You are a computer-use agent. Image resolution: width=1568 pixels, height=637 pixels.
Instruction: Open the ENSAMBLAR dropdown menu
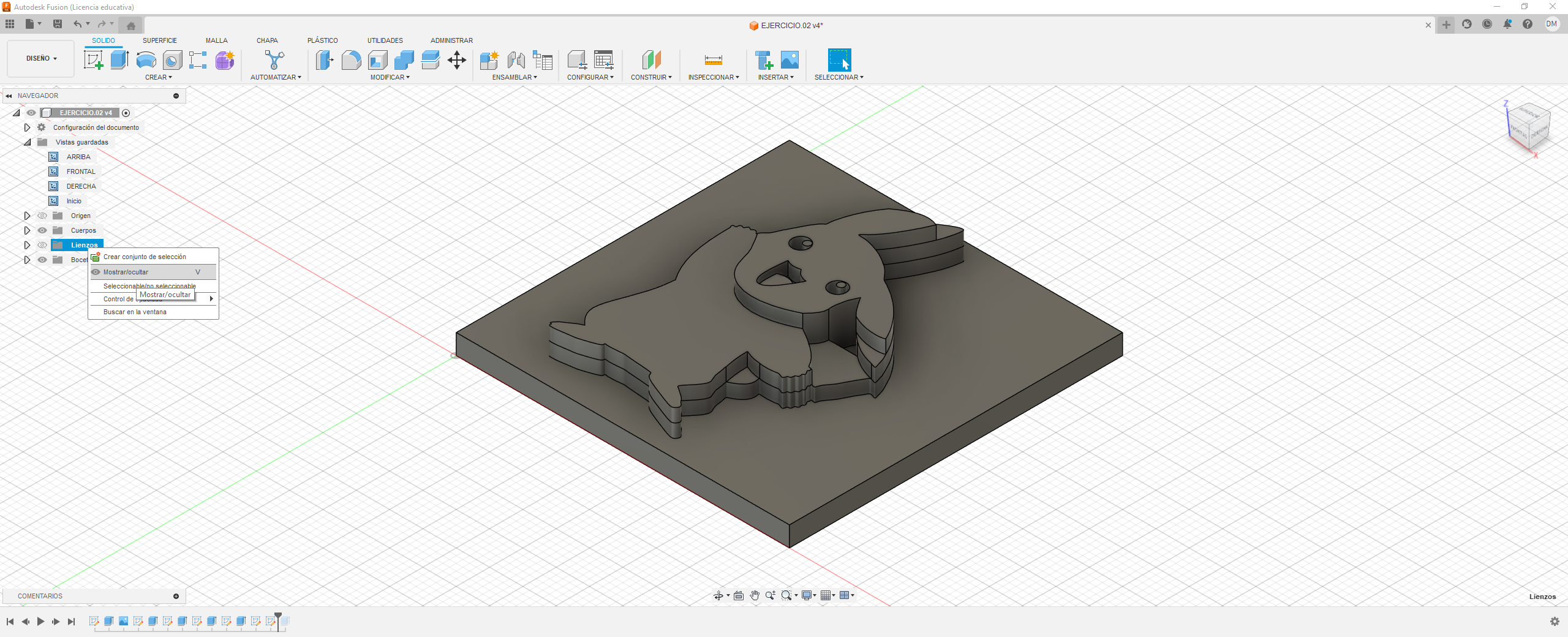pos(514,77)
